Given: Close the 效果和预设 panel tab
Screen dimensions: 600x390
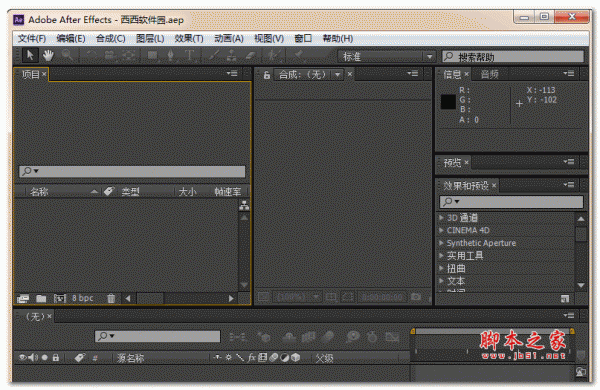Looking at the screenshot, I should [x=494, y=186].
